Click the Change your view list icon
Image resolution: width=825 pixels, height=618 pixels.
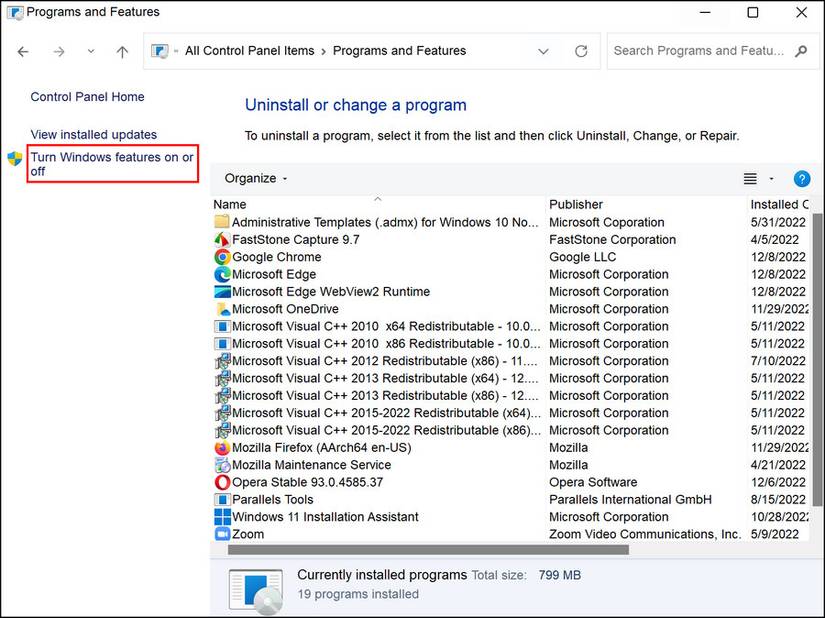pyautogui.click(x=750, y=178)
